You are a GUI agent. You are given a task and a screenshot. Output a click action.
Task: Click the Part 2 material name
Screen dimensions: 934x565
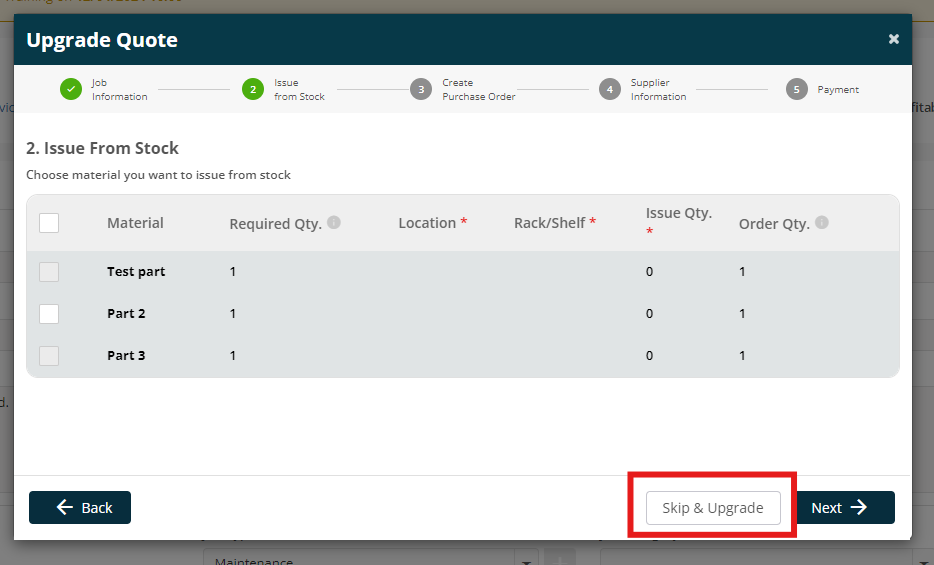click(x=126, y=313)
